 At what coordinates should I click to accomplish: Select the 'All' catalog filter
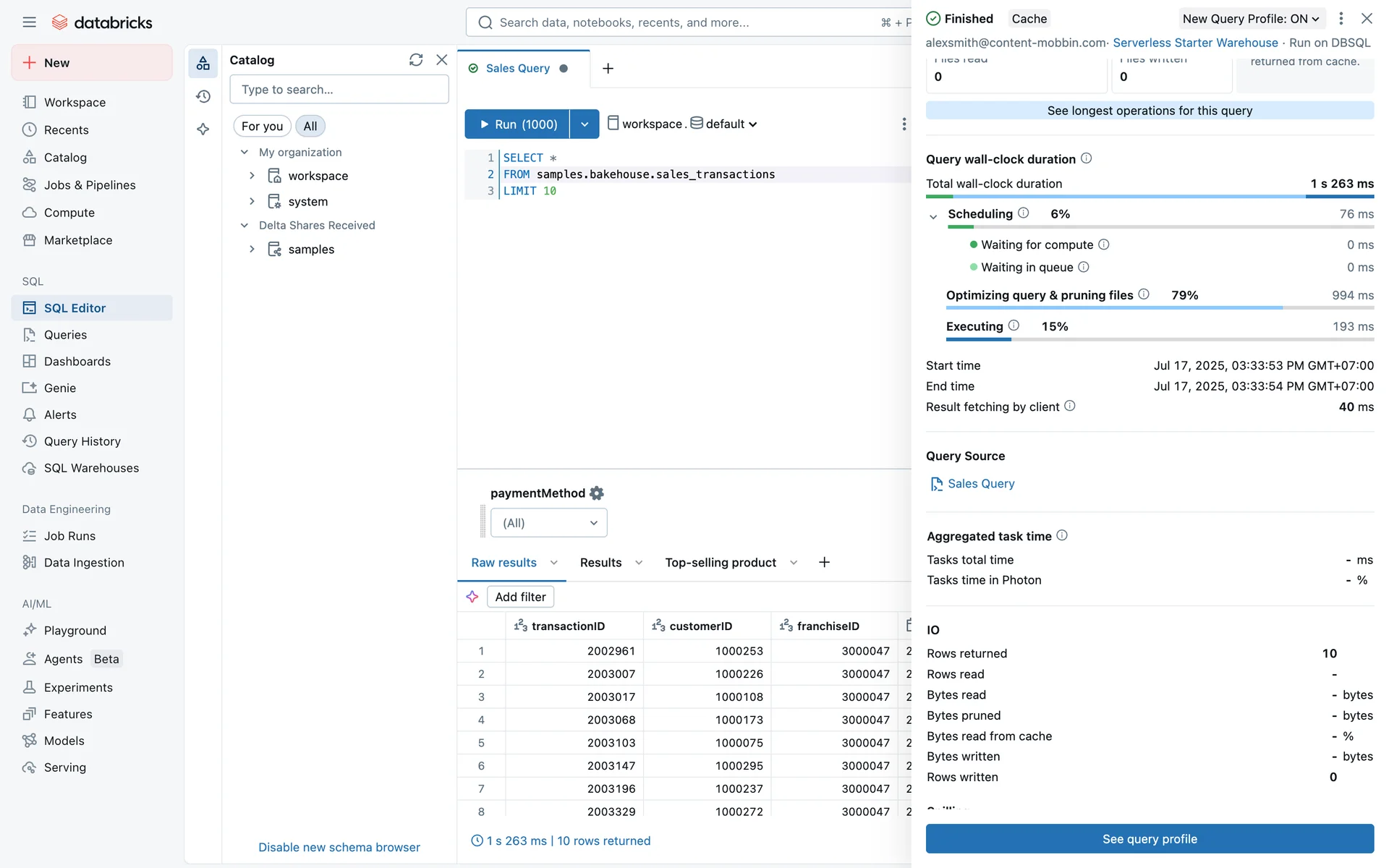point(310,126)
